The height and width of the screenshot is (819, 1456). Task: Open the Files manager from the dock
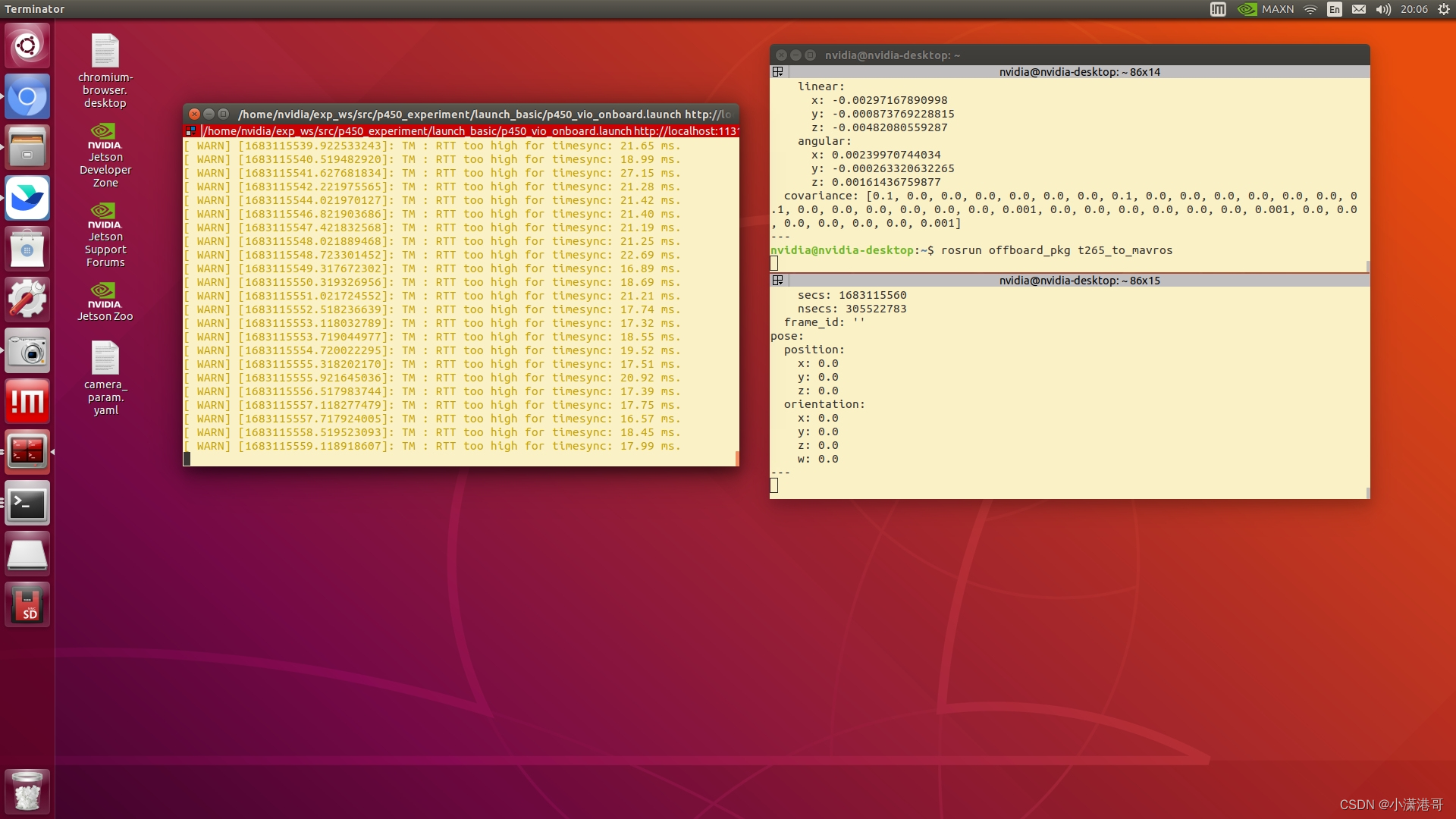click(x=27, y=147)
